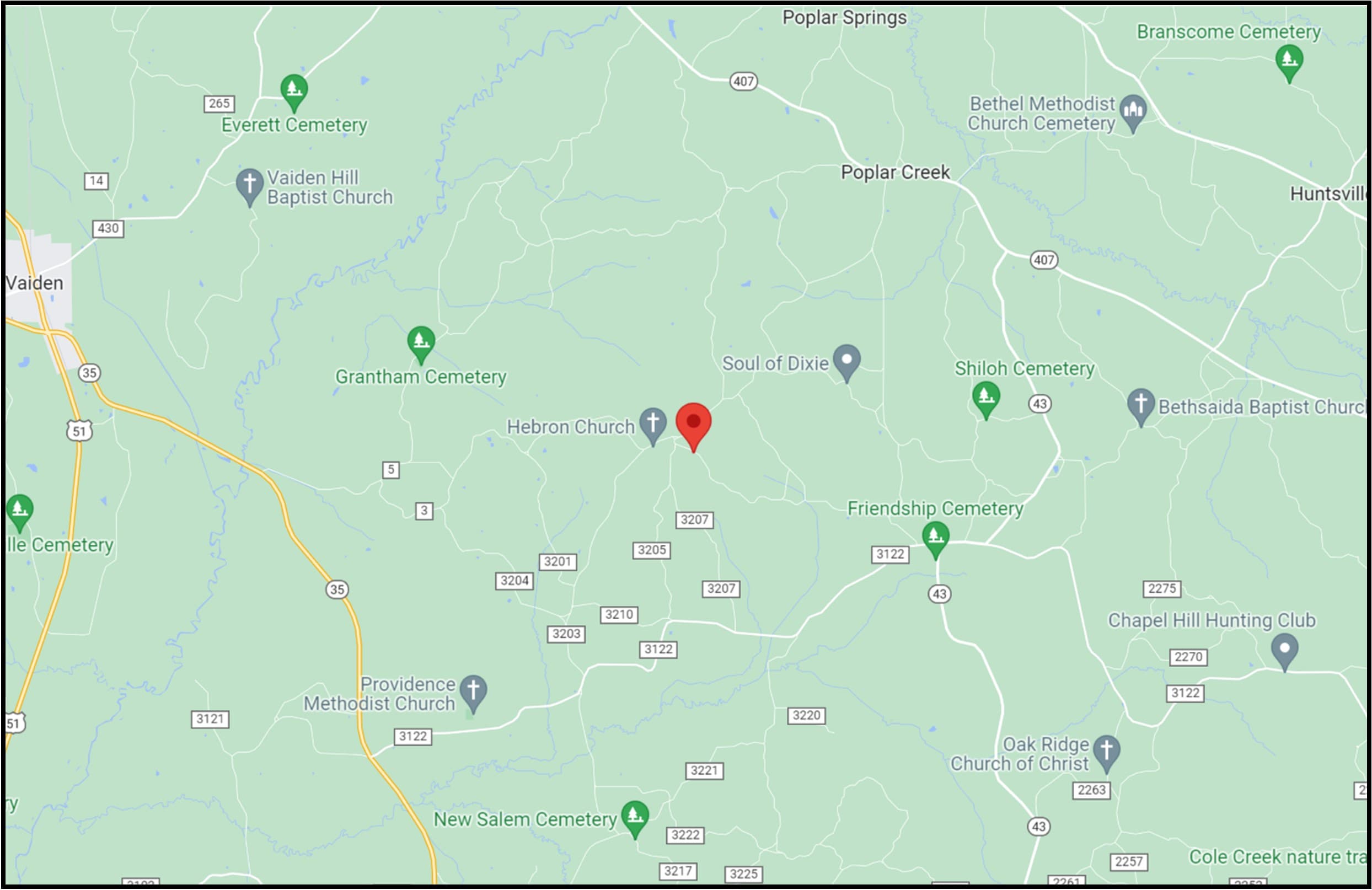
Task: Click the Friendship Cemetery marker icon
Action: [936, 539]
